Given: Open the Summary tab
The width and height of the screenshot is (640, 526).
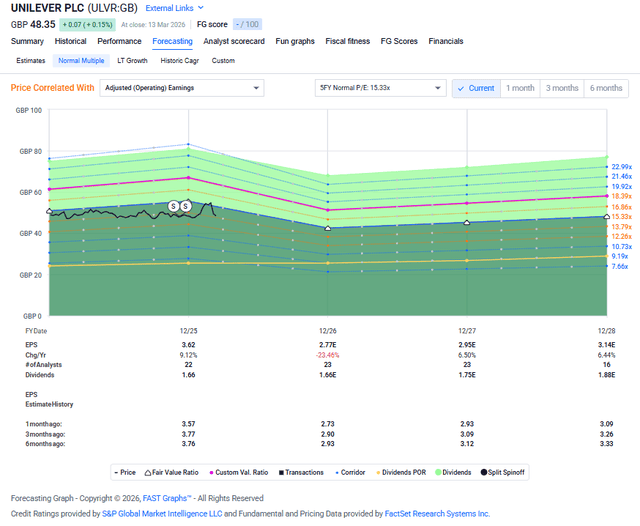Looking at the screenshot, I should click(x=27, y=41).
